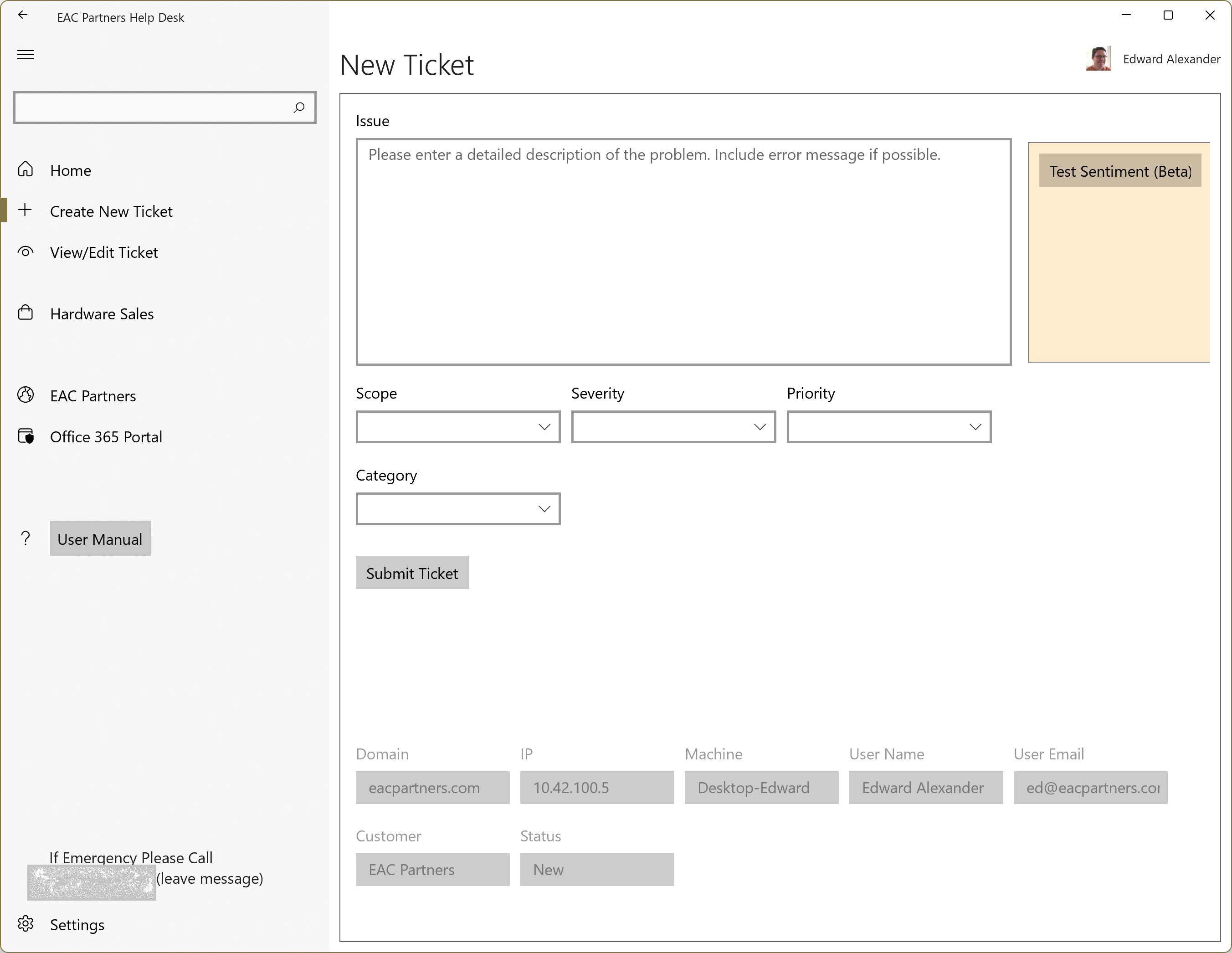Screen dimensions: 1232x953
Task: Expand the Scope dropdown
Action: (457, 427)
